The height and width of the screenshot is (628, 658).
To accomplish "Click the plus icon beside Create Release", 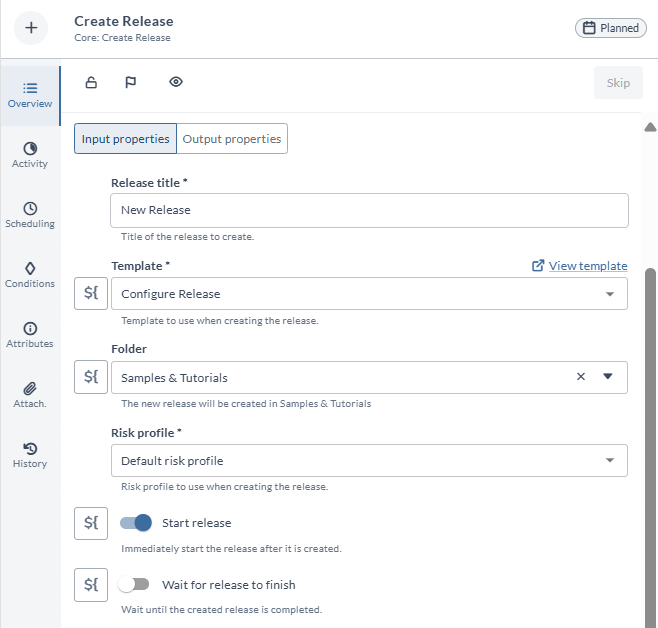I will click(x=30, y=28).
